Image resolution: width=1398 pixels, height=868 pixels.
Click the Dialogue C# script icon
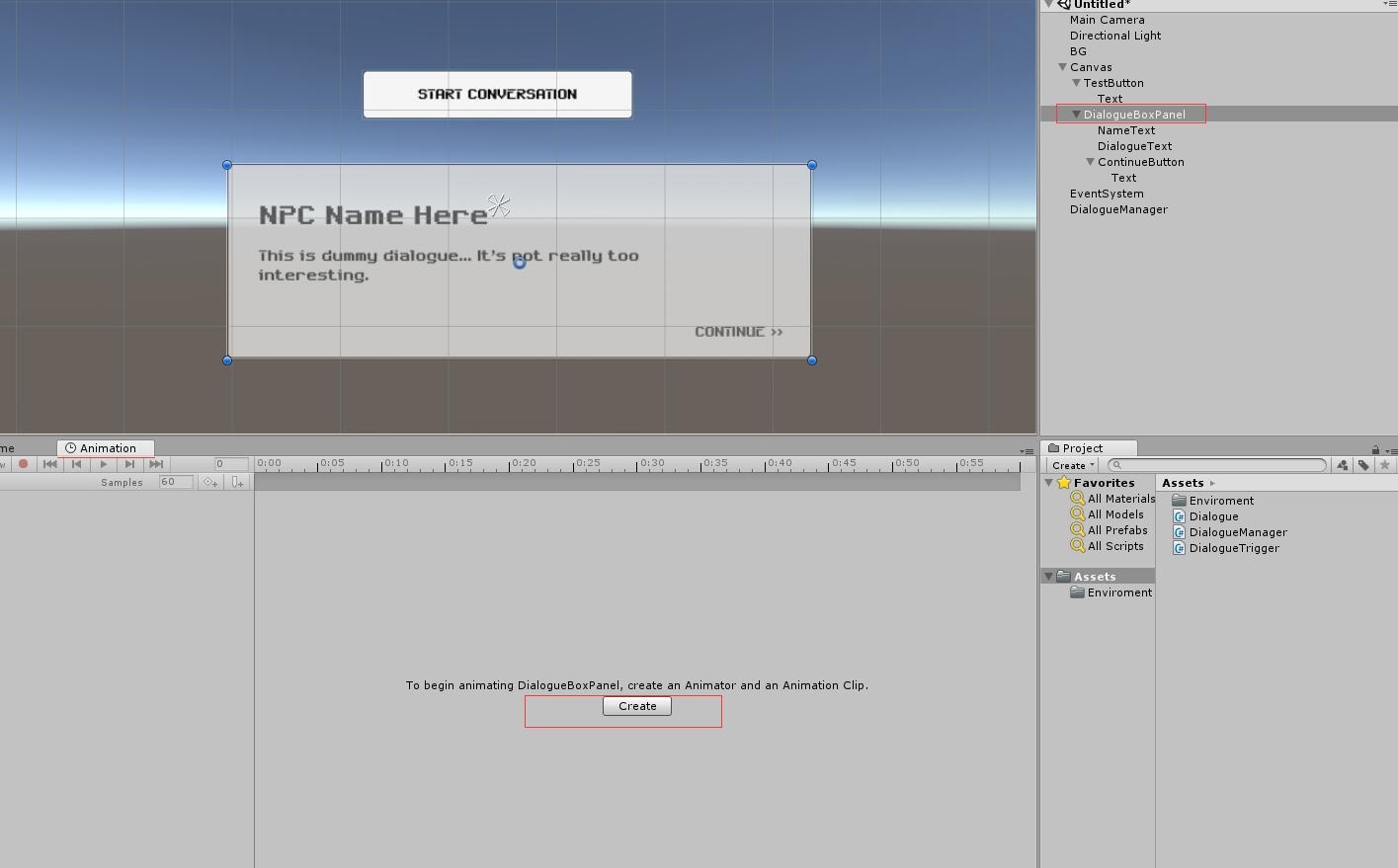1179,516
